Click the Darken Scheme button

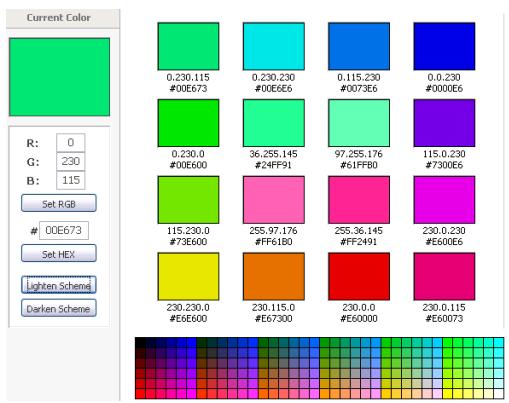point(59,308)
